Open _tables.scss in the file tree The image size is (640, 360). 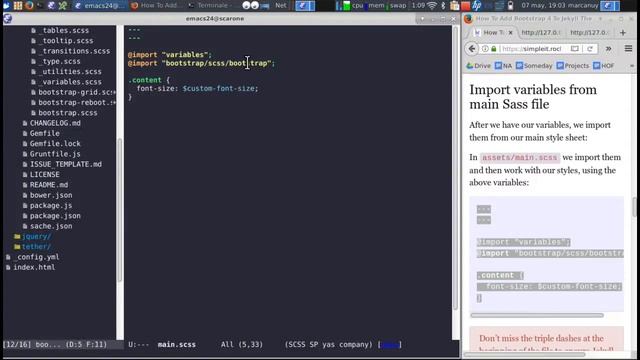pyautogui.click(x=64, y=30)
